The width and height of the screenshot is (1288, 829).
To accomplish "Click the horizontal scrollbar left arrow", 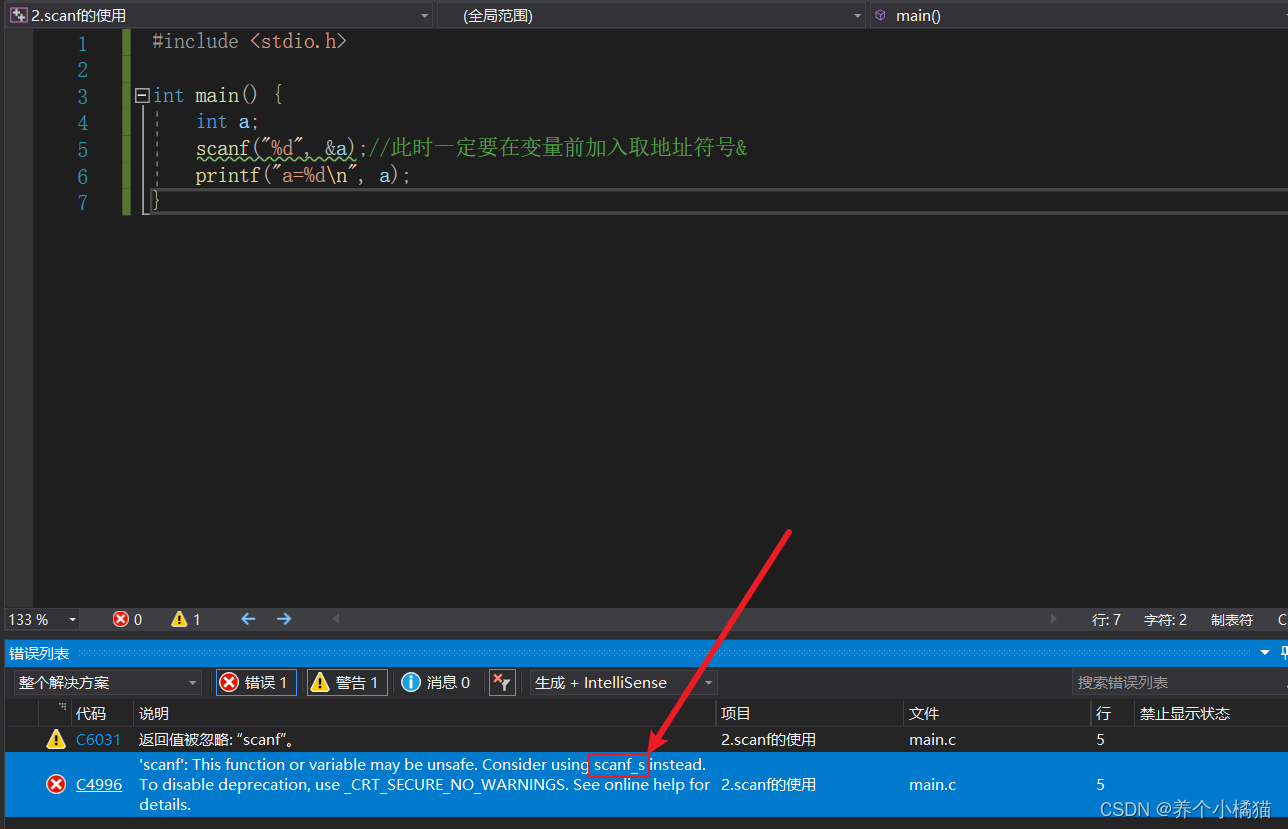I will 335,619.
